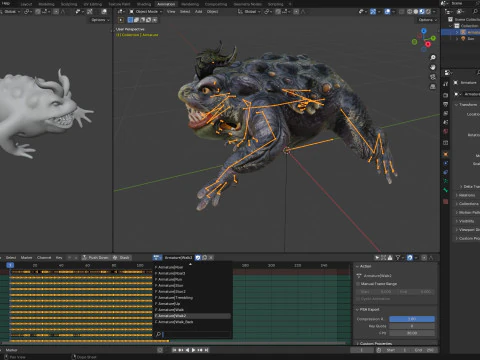Collapse Transform panel
The width and height of the screenshot is (480, 360).
(457, 105)
